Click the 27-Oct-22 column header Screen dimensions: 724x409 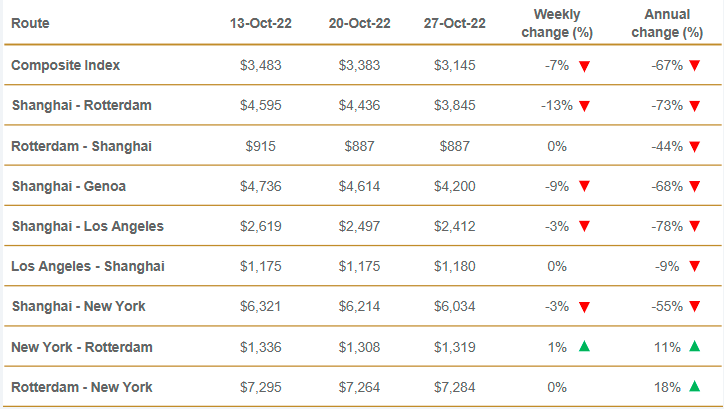point(456,23)
